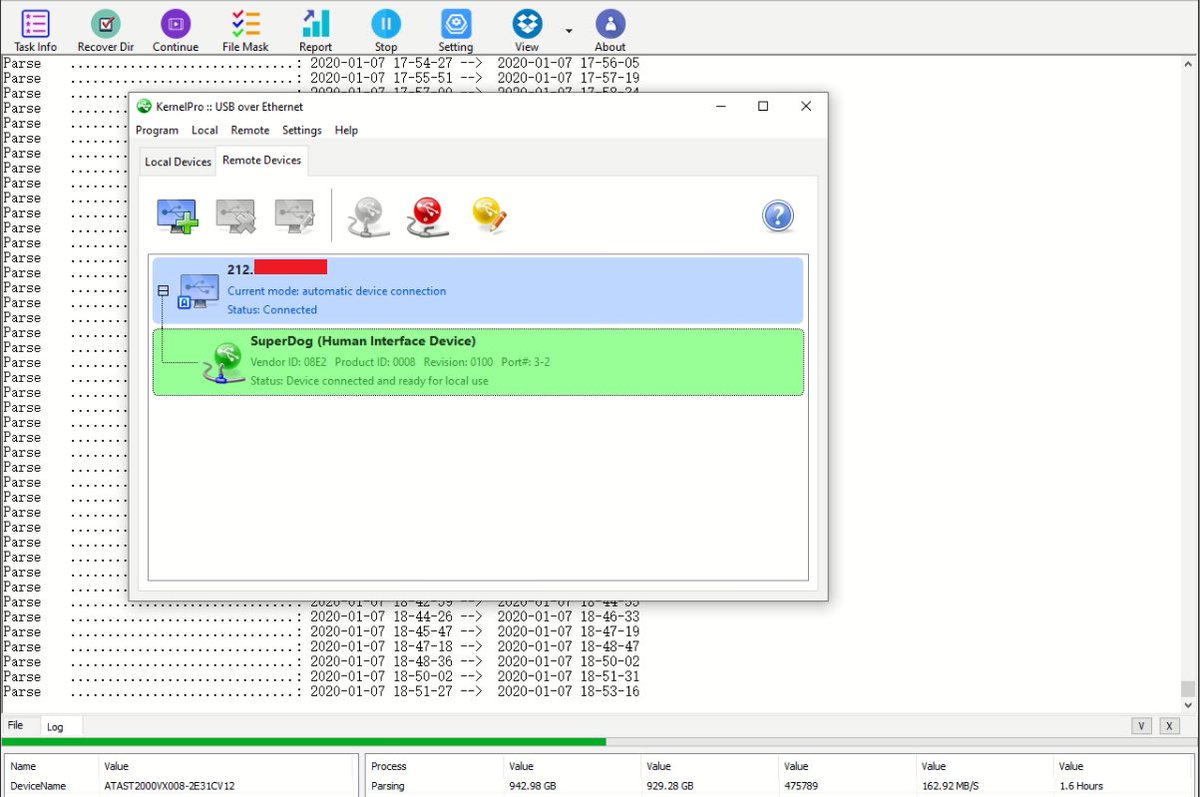
Task: Open the About toolbar icon
Action: point(610,31)
